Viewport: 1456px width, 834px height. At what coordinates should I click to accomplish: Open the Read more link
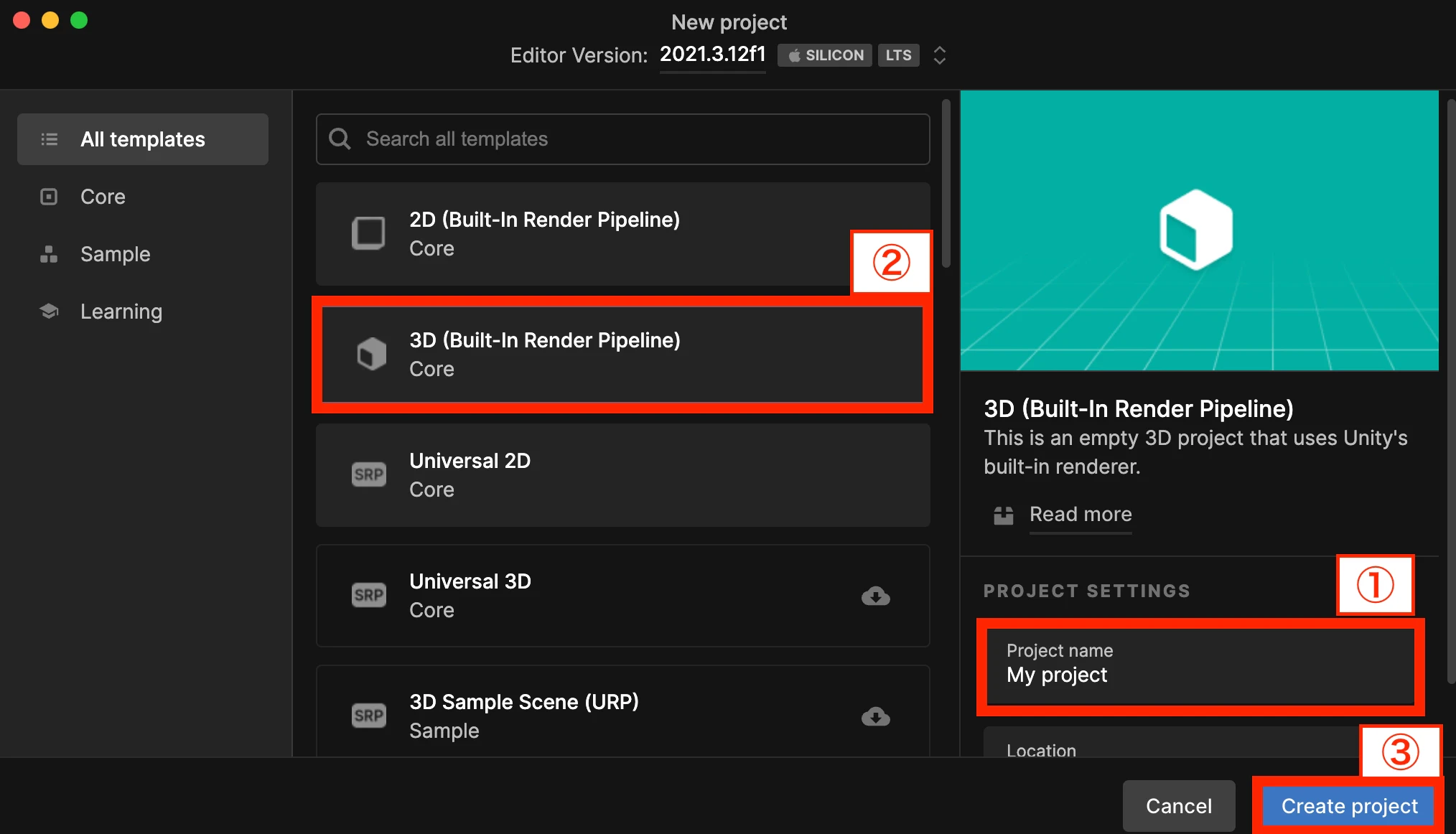point(1081,514)
